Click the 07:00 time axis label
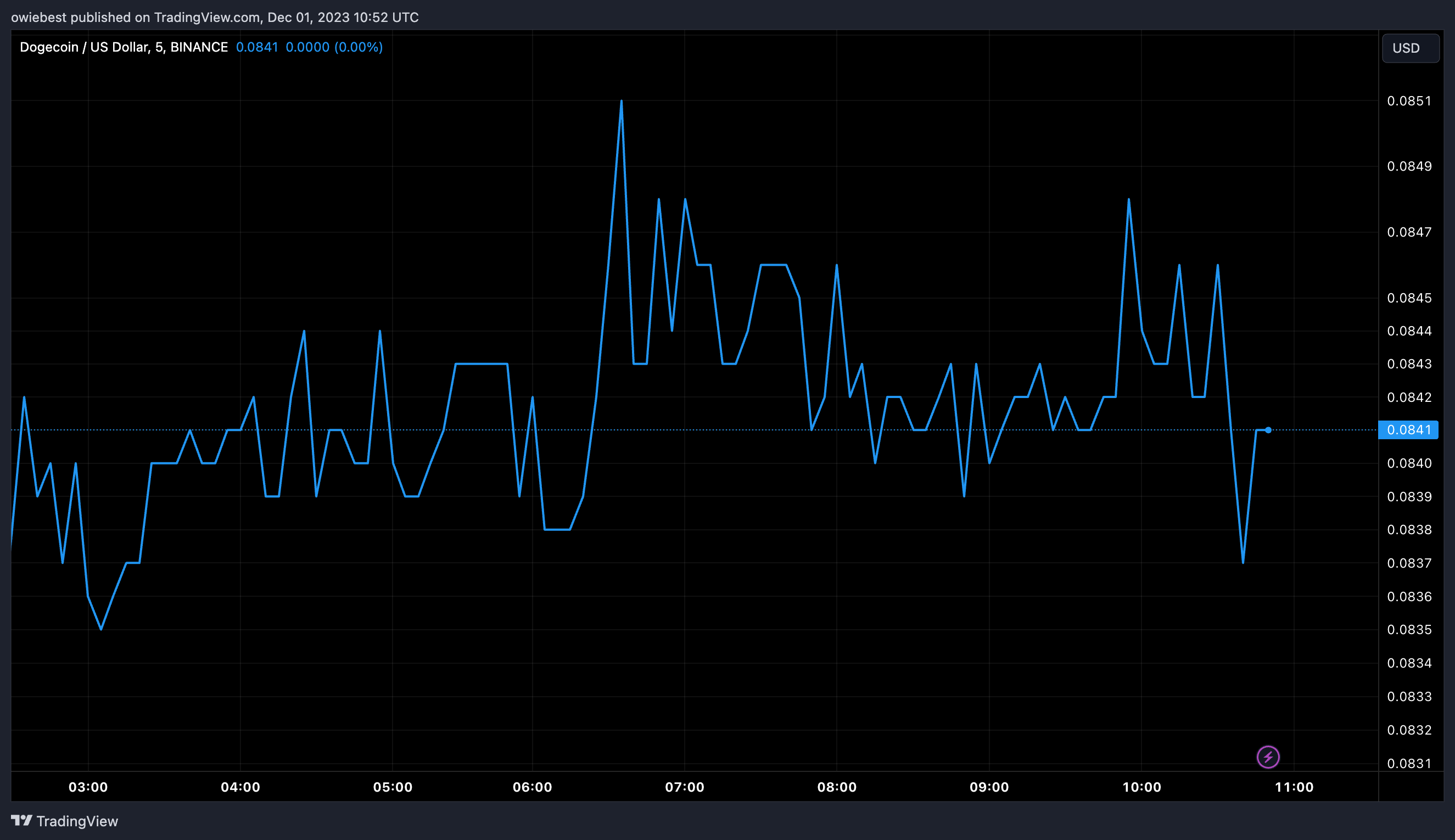This screenshot has width=1455, height=840. [684, 787]
